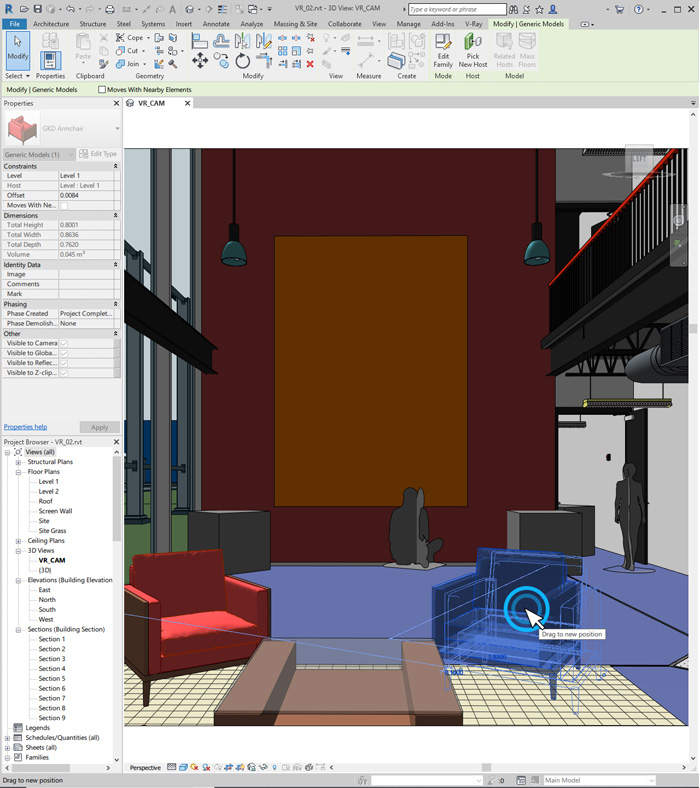The height and width of the screenshot is (788, 700).
Task: Open the Architecture ribbon tab
Action: point(51,23)
